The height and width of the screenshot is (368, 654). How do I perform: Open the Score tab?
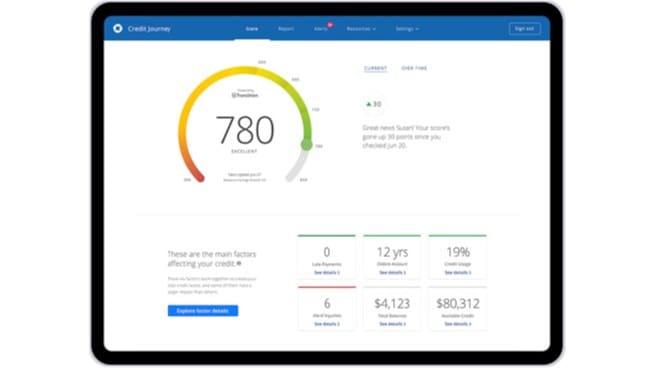click(252, 29)
